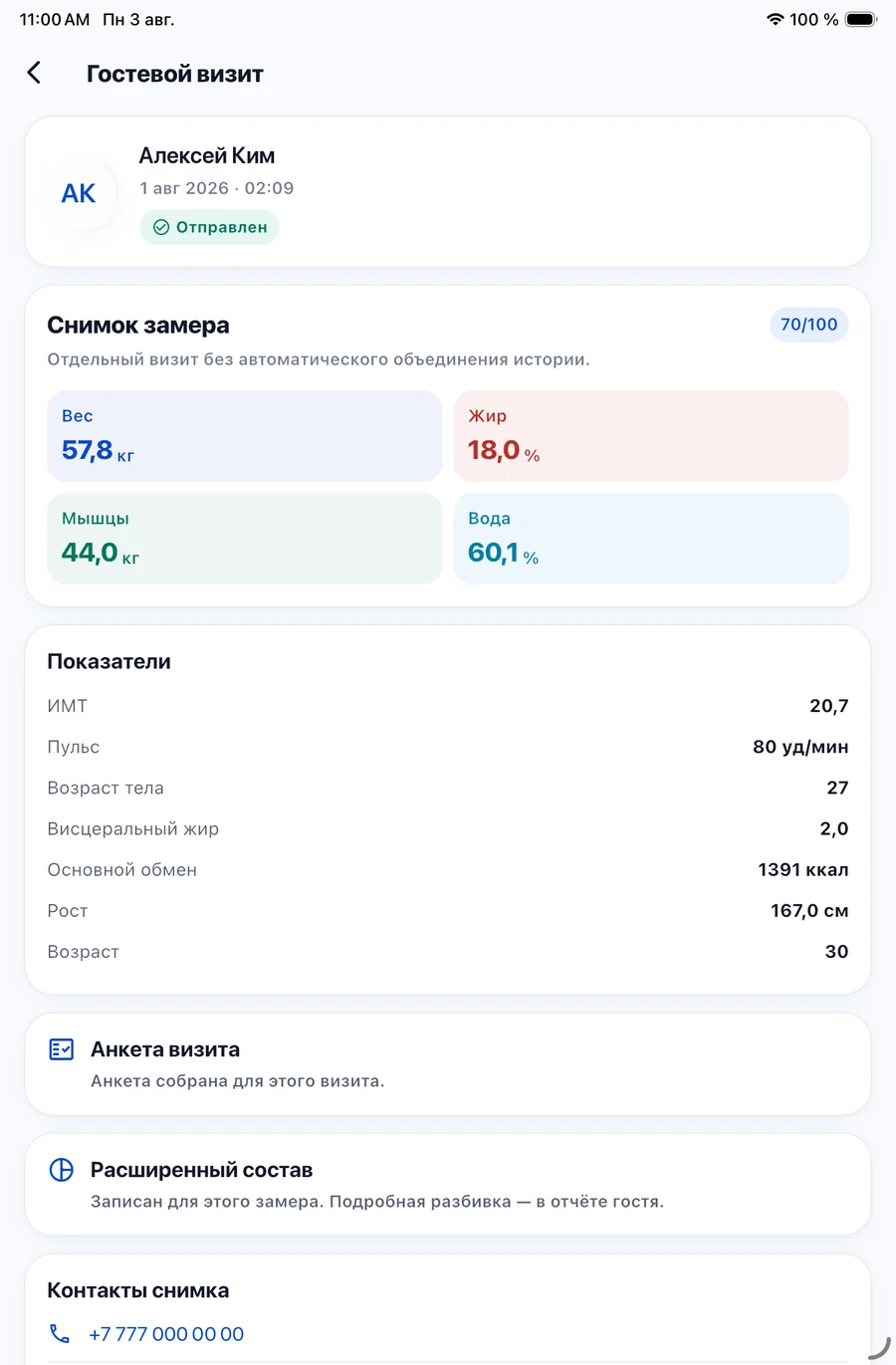This screenshot has height=1365, width=896.
Task: Open the Расширенный состав card
Action: 448,1185
